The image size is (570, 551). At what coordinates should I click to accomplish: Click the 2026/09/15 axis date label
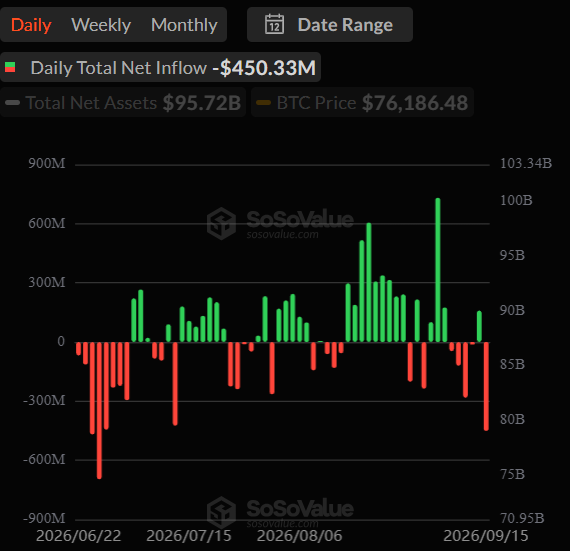click(x=486, y=536)
